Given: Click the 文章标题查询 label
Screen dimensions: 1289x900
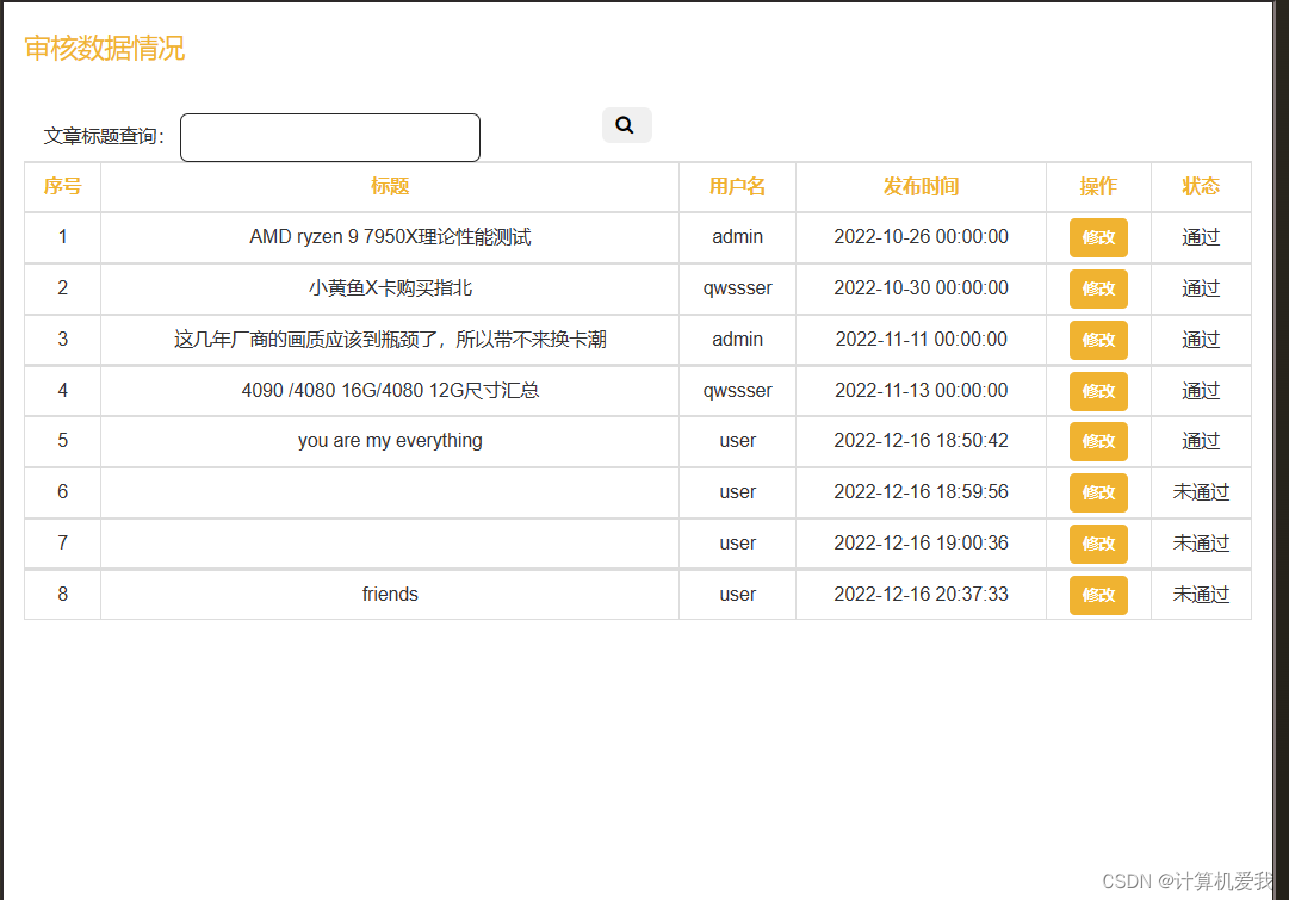Looking at the screenshot, I should coord(104,136).
